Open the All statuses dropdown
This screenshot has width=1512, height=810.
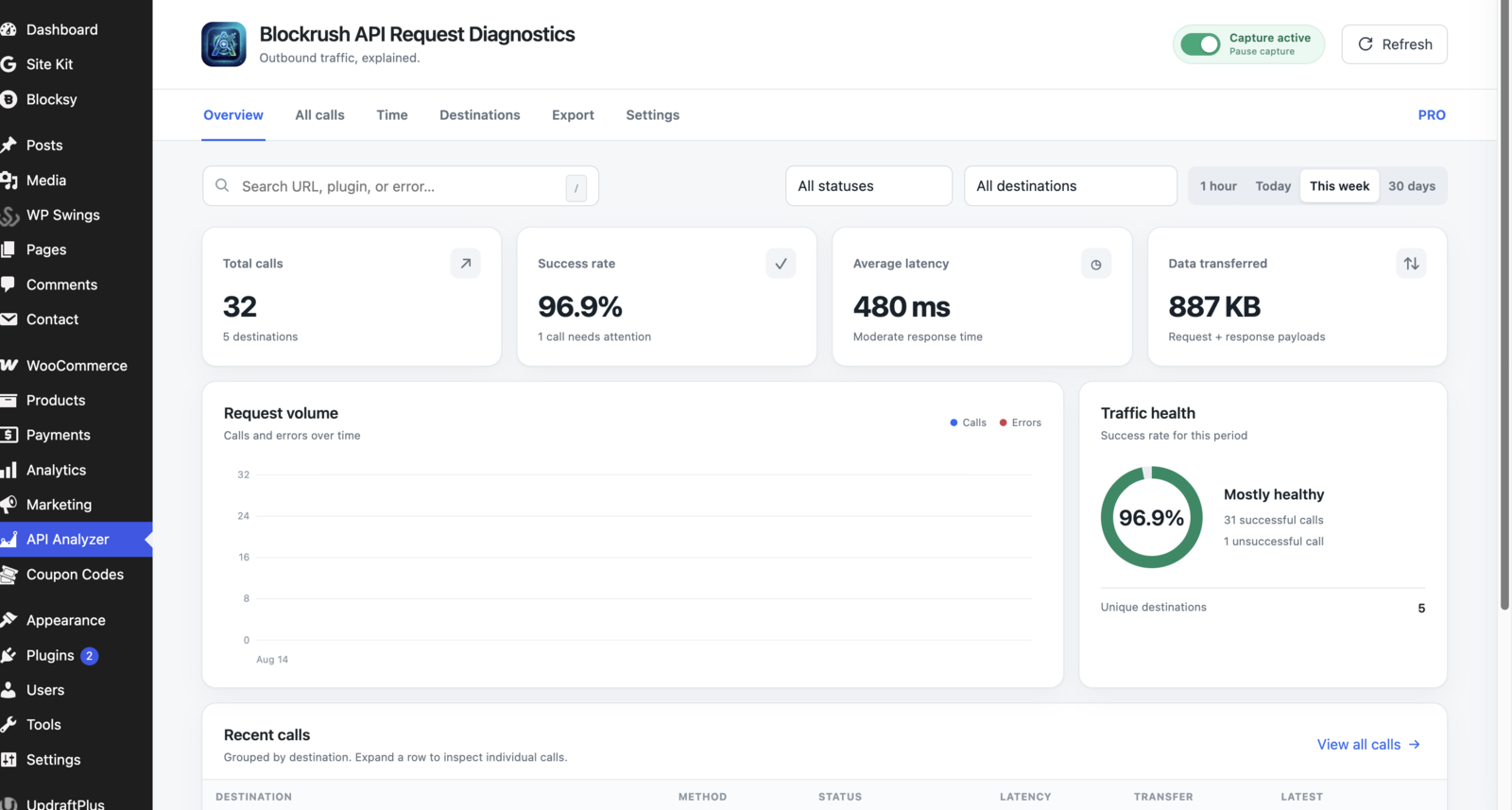click(x=868, y=186)
